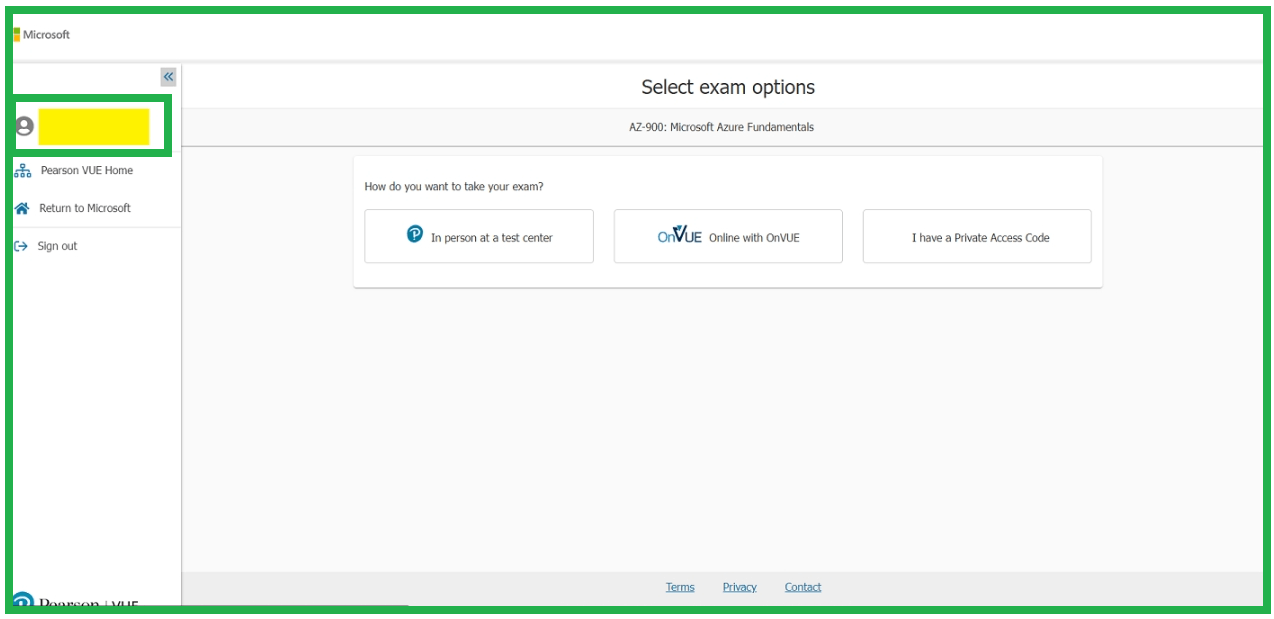Viewport: 1274px width, 619px height.
Task: Collapse the sidebar with the double-chevron button
Action: point(168,76)
